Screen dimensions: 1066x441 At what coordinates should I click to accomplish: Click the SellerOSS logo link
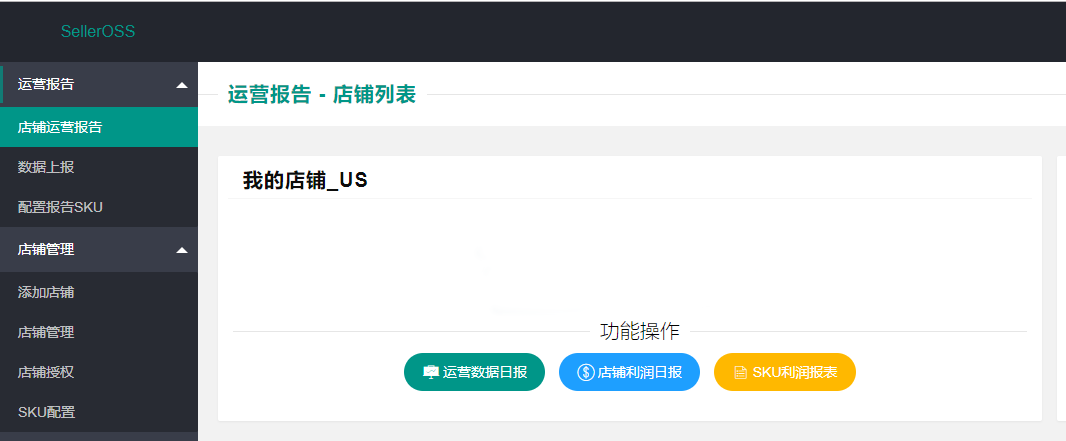pyautogui.click(x=98, y=31)
